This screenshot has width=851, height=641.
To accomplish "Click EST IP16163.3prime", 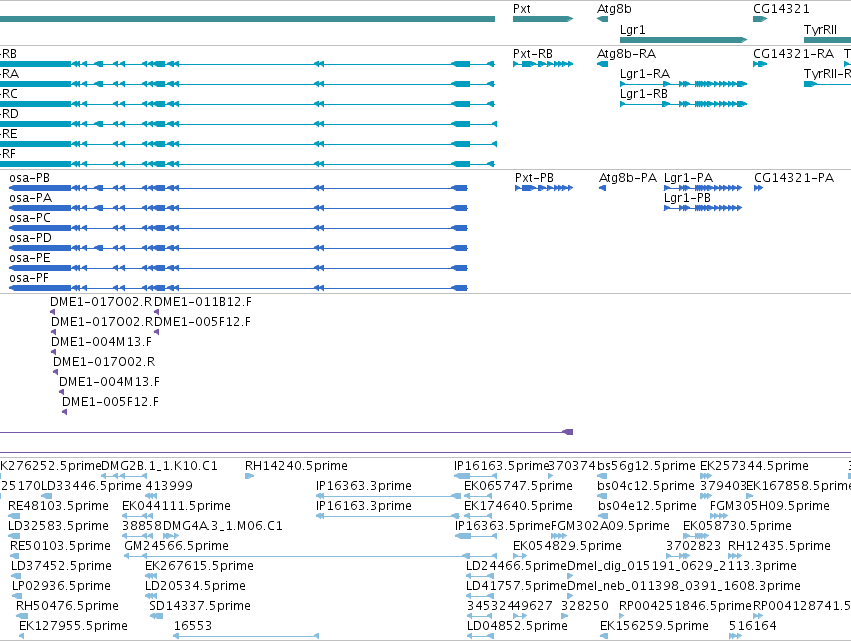I will pos(364,506).
